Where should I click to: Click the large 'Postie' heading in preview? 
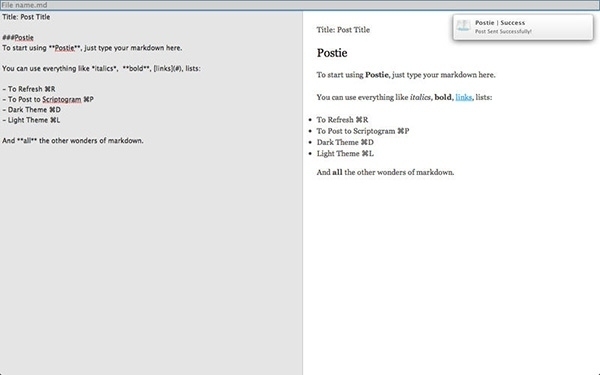pyautogui.click(x=332, y=53)
